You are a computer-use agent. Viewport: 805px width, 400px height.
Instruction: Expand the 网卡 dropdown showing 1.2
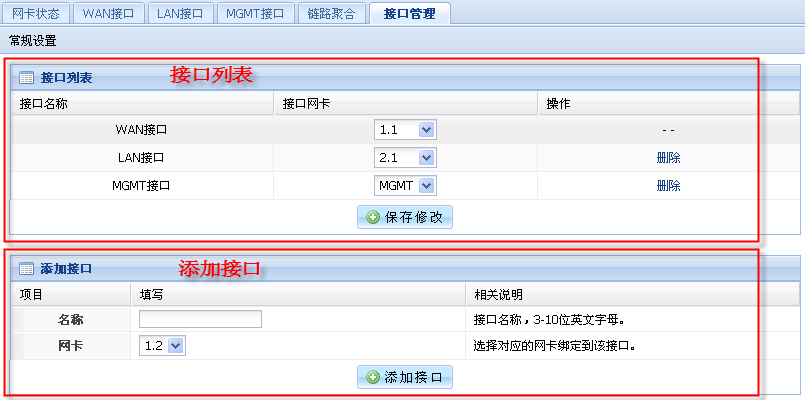click(163, 346)
